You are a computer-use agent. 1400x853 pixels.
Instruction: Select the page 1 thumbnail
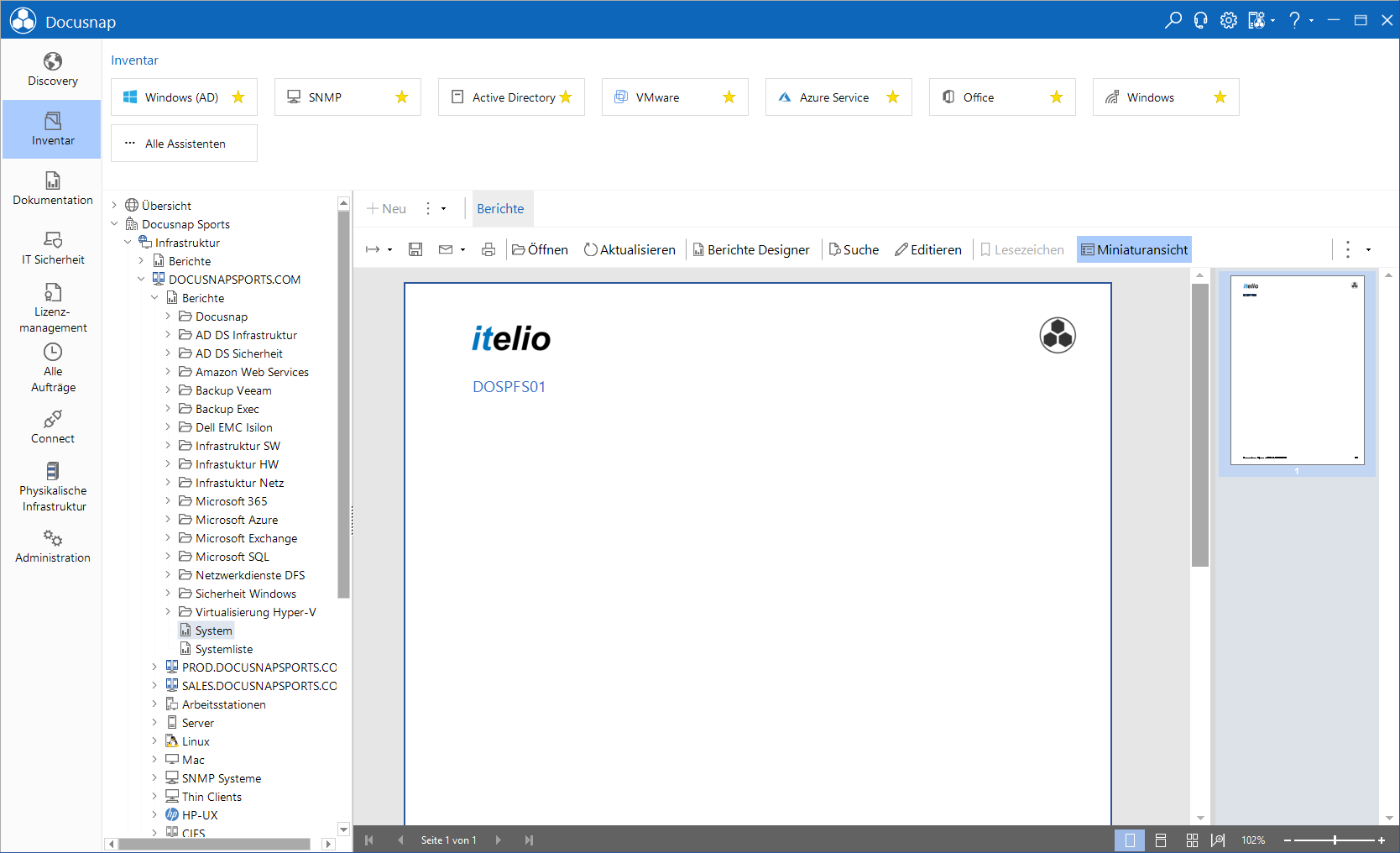pyautogui.click(x=1297, y=370)
